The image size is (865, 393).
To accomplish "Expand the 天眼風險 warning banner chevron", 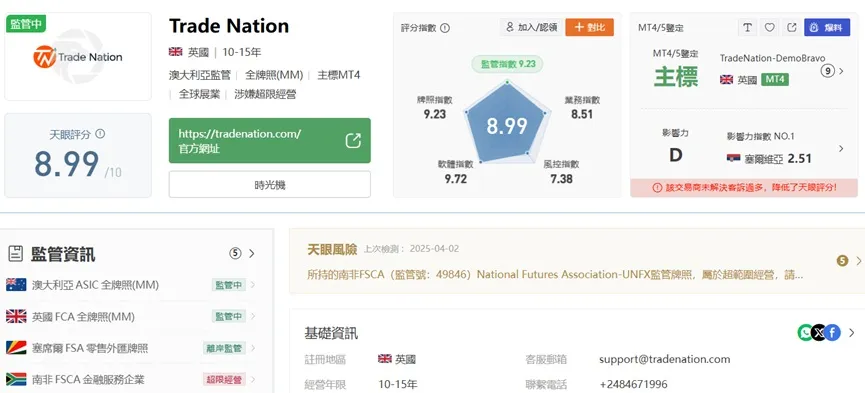I will (858, 261).
